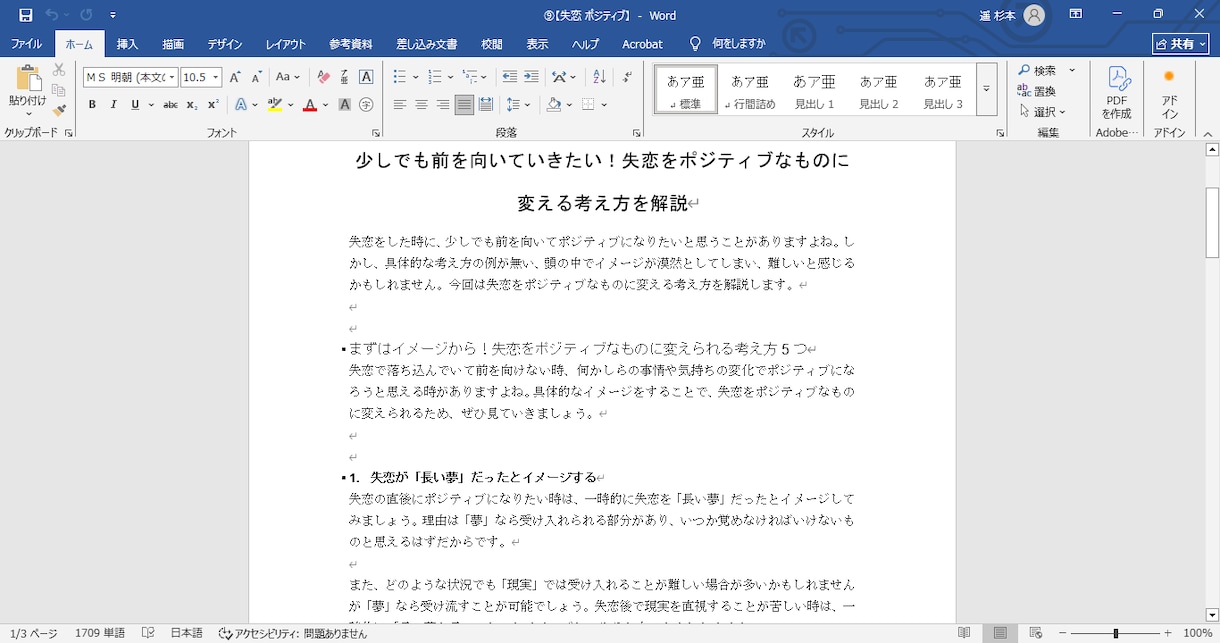The height and width of the screenshot is (643, 1220).
Task: Click the enclose characters (circled 字) icon
Action: (x=366, y=105)
